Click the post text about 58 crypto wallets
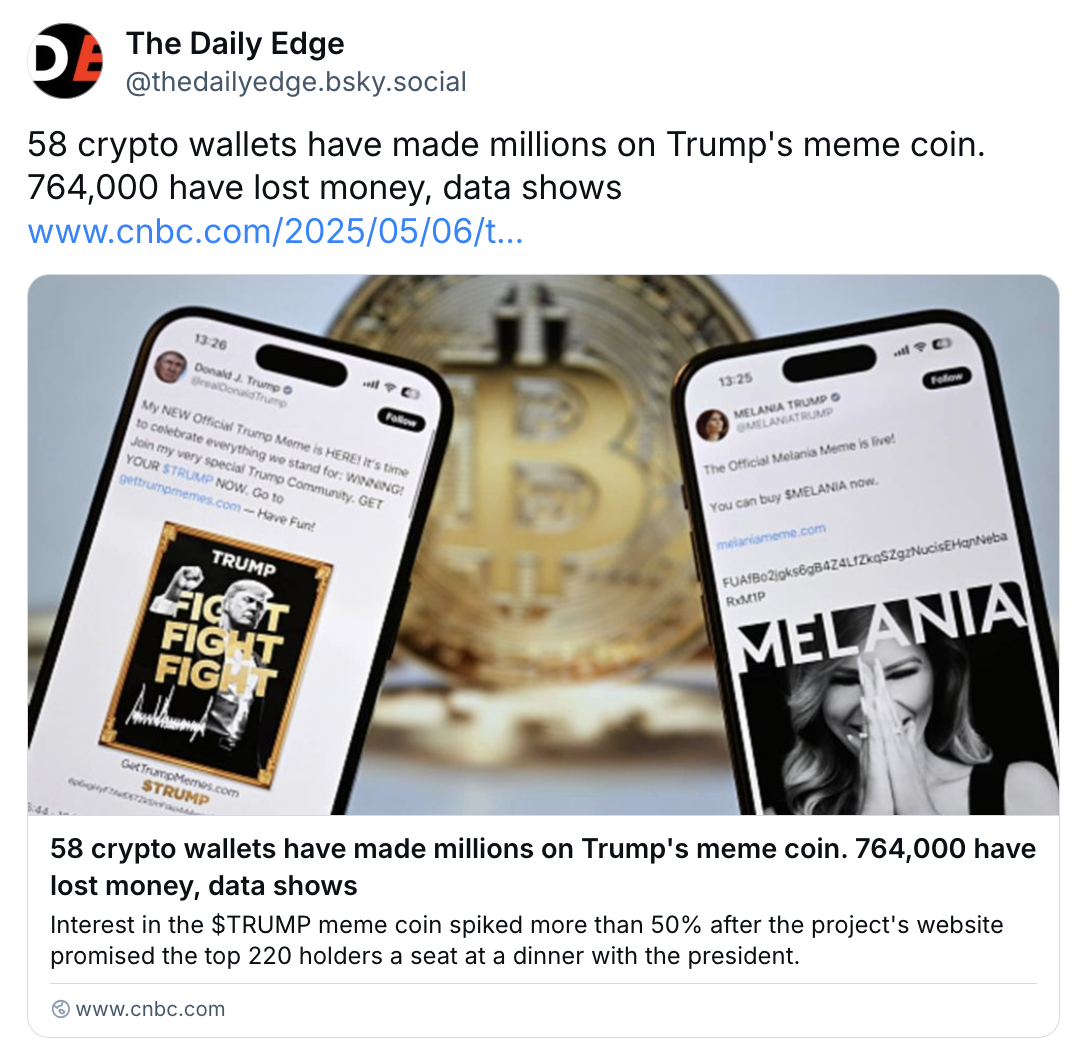The height and width of the screenshot is (1050, 1084). pyautogui.click(x=506, y=166)
